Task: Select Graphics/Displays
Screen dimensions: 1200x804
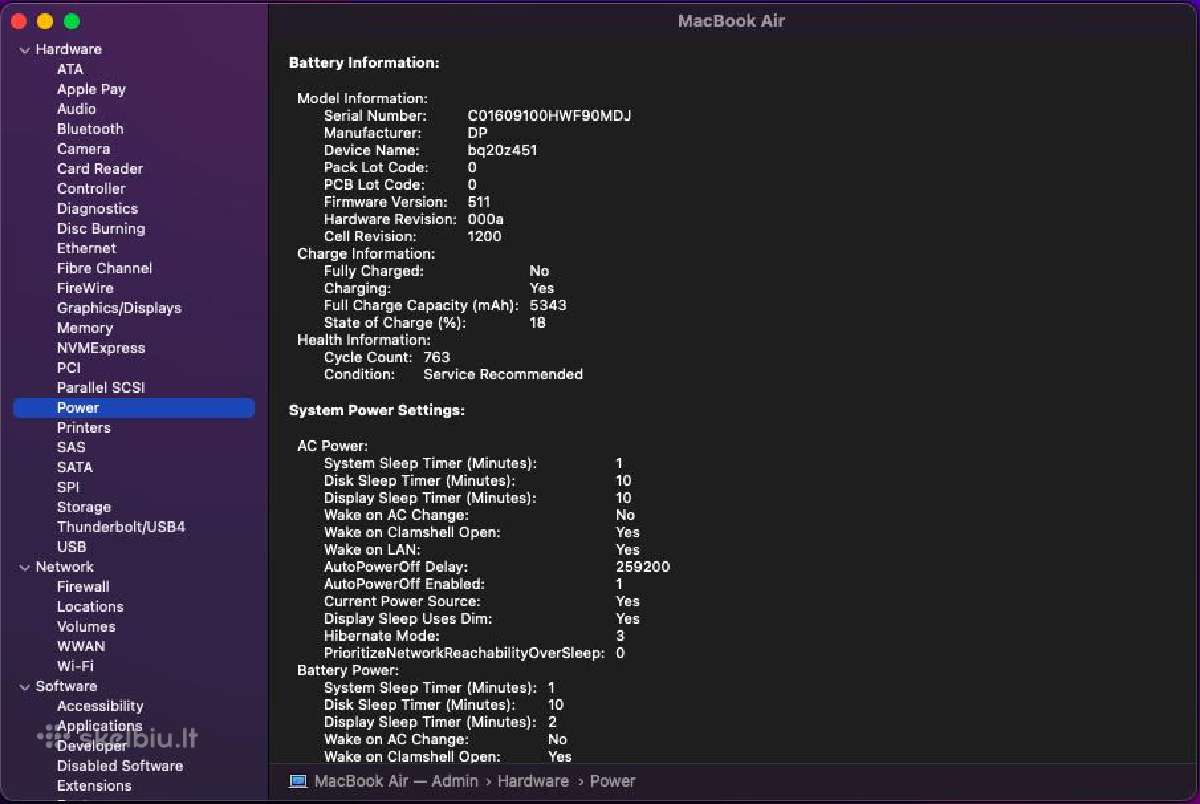Action: point(119,308)
